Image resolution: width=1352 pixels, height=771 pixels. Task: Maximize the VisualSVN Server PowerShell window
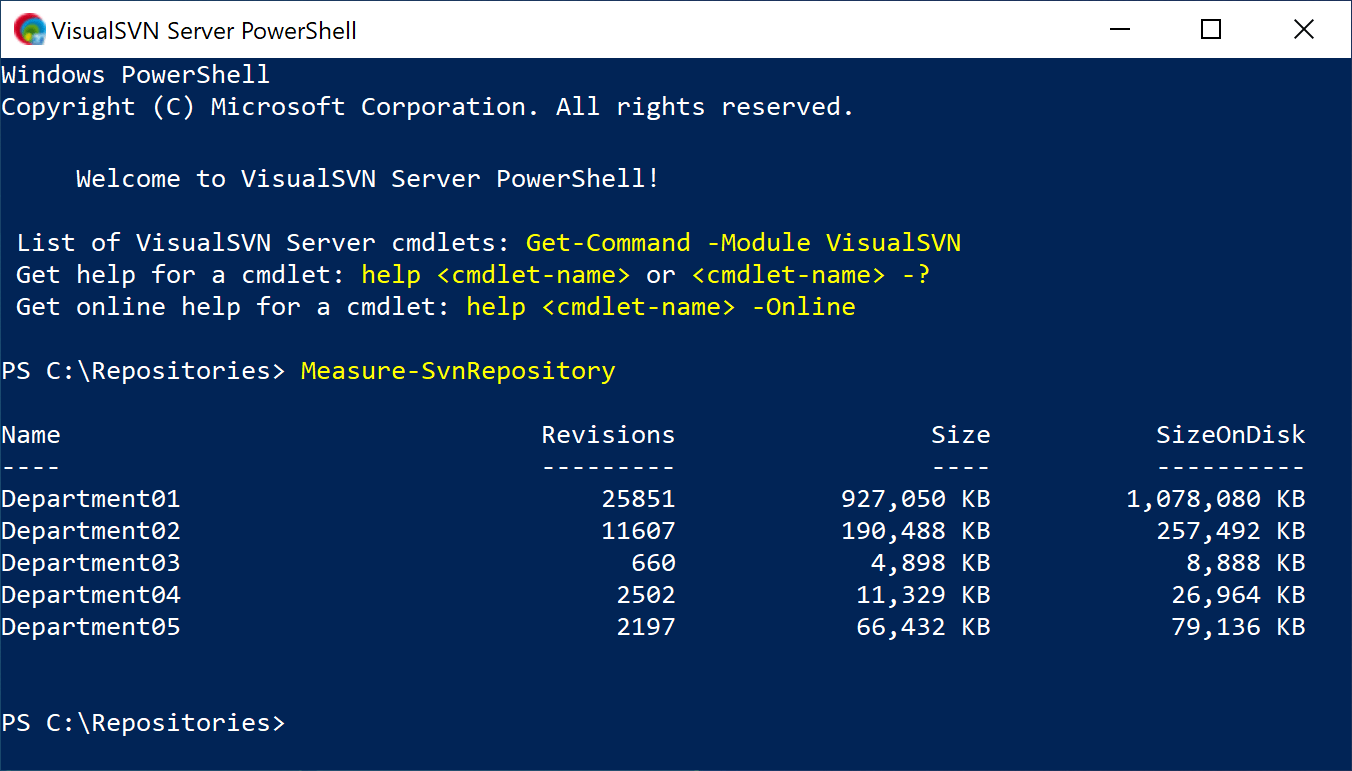coord(1211,29)
